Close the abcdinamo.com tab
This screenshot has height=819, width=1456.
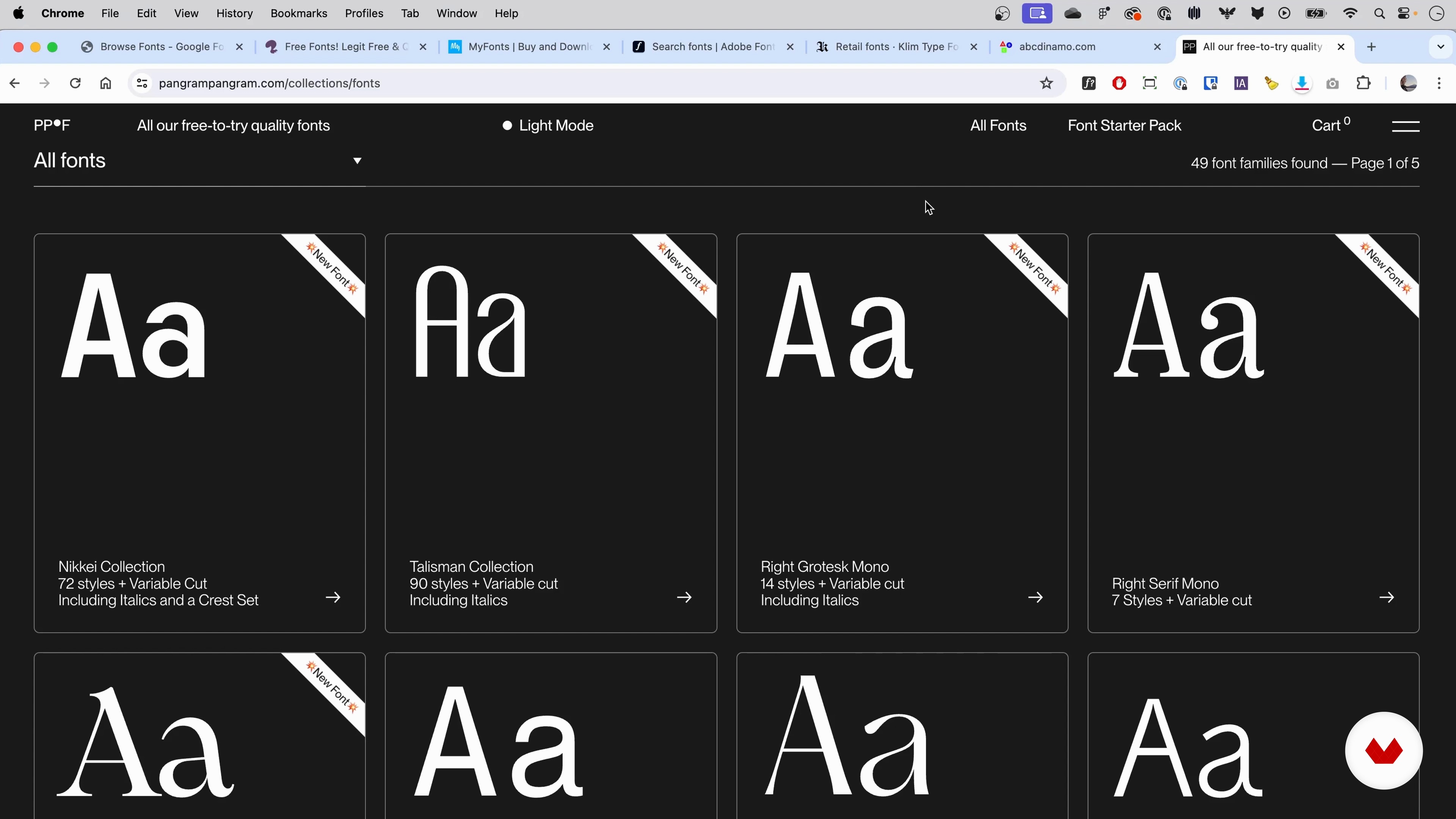[x=1157, y=47]
